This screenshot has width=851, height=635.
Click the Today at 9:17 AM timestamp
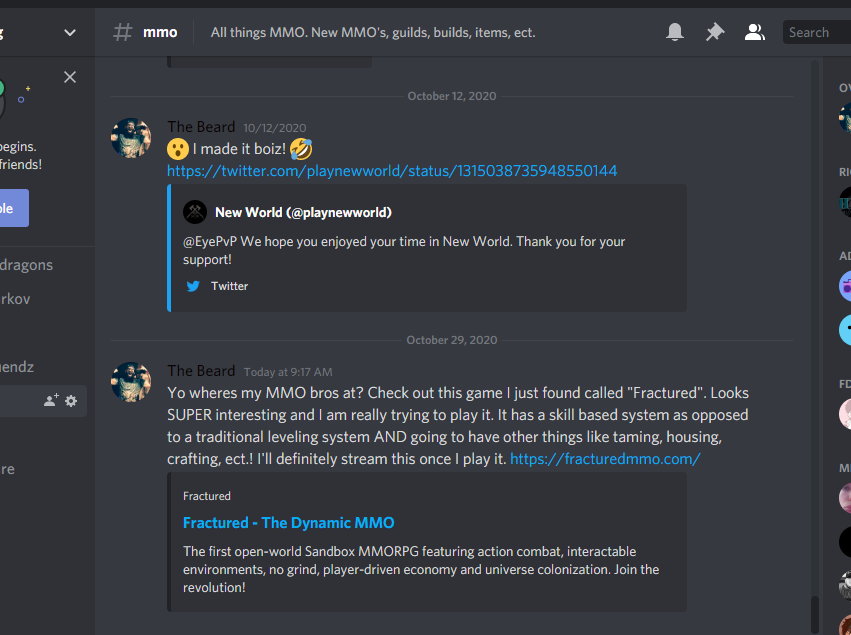(x=288, y=372)
